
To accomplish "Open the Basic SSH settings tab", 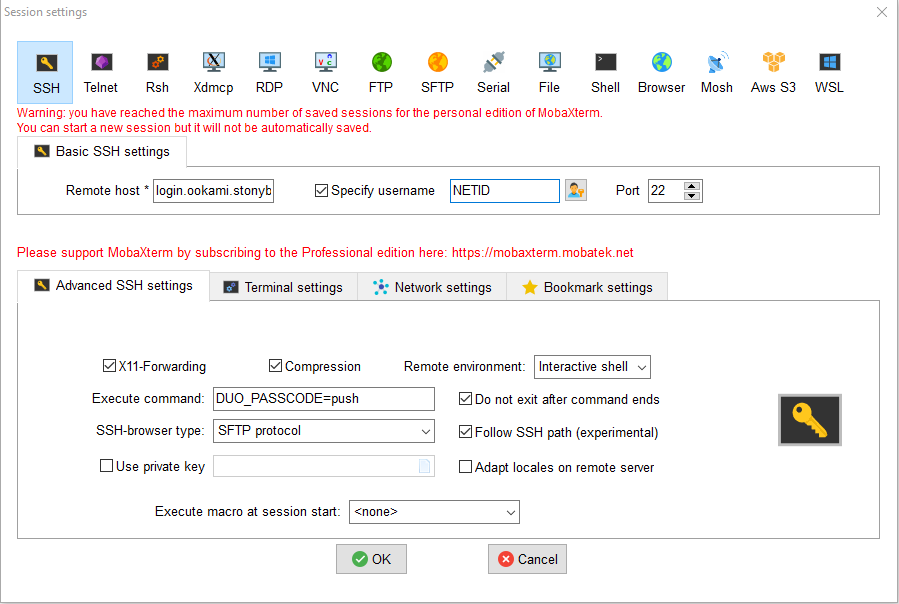I will coord(102,151).
